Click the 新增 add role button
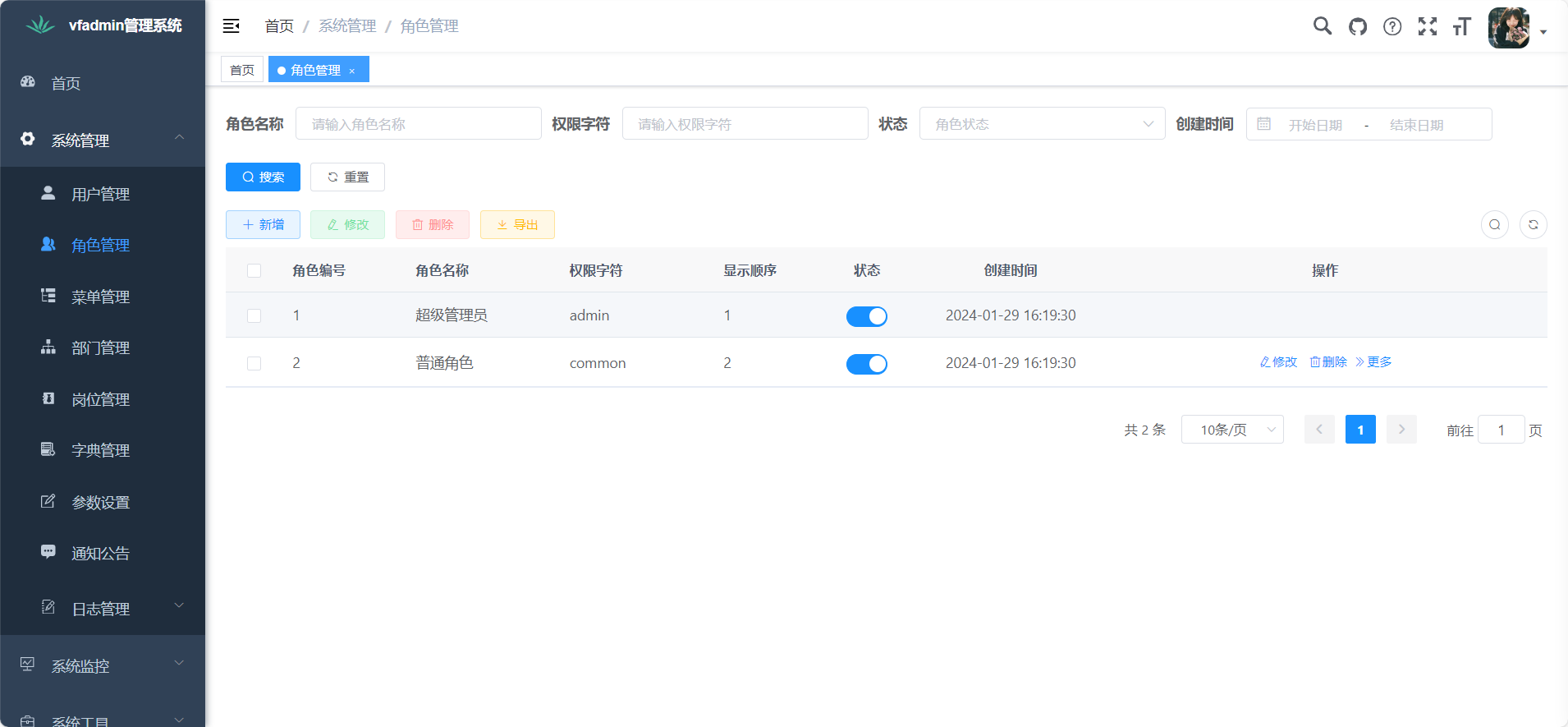 pos(263,224)
